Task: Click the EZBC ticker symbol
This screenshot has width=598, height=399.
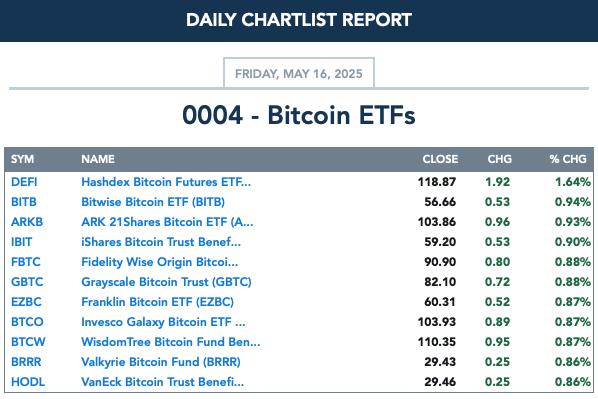Action: [x=26, y=302]
